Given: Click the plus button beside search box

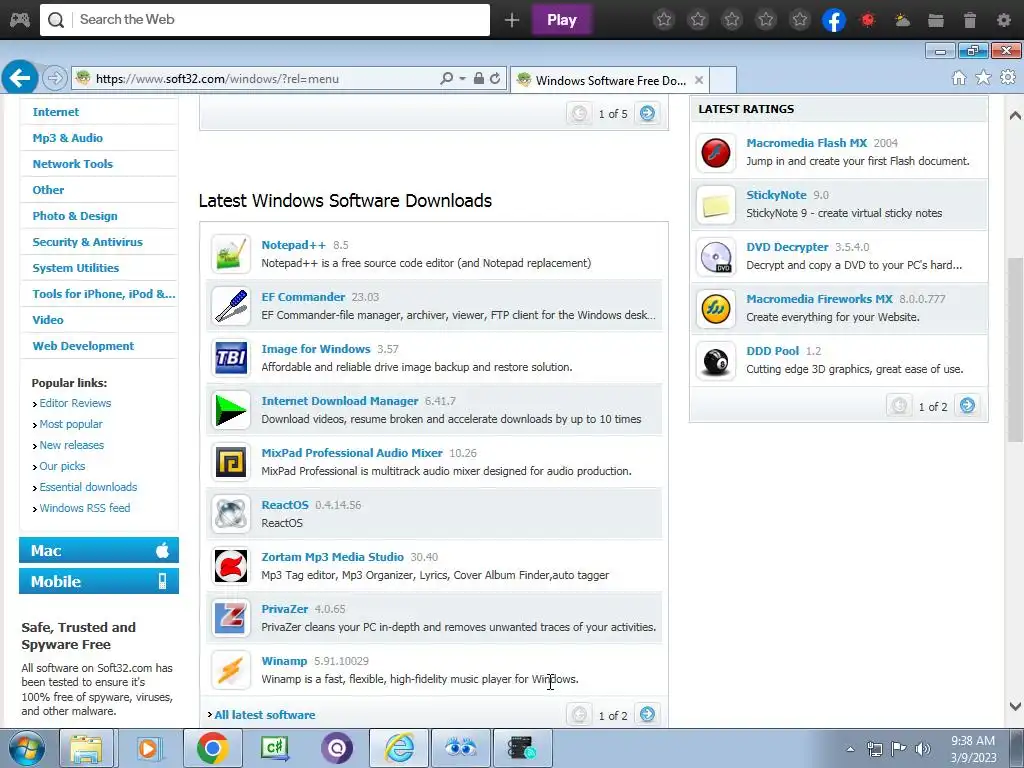Looking at the screenshot, I should click(x=511, y=20).
